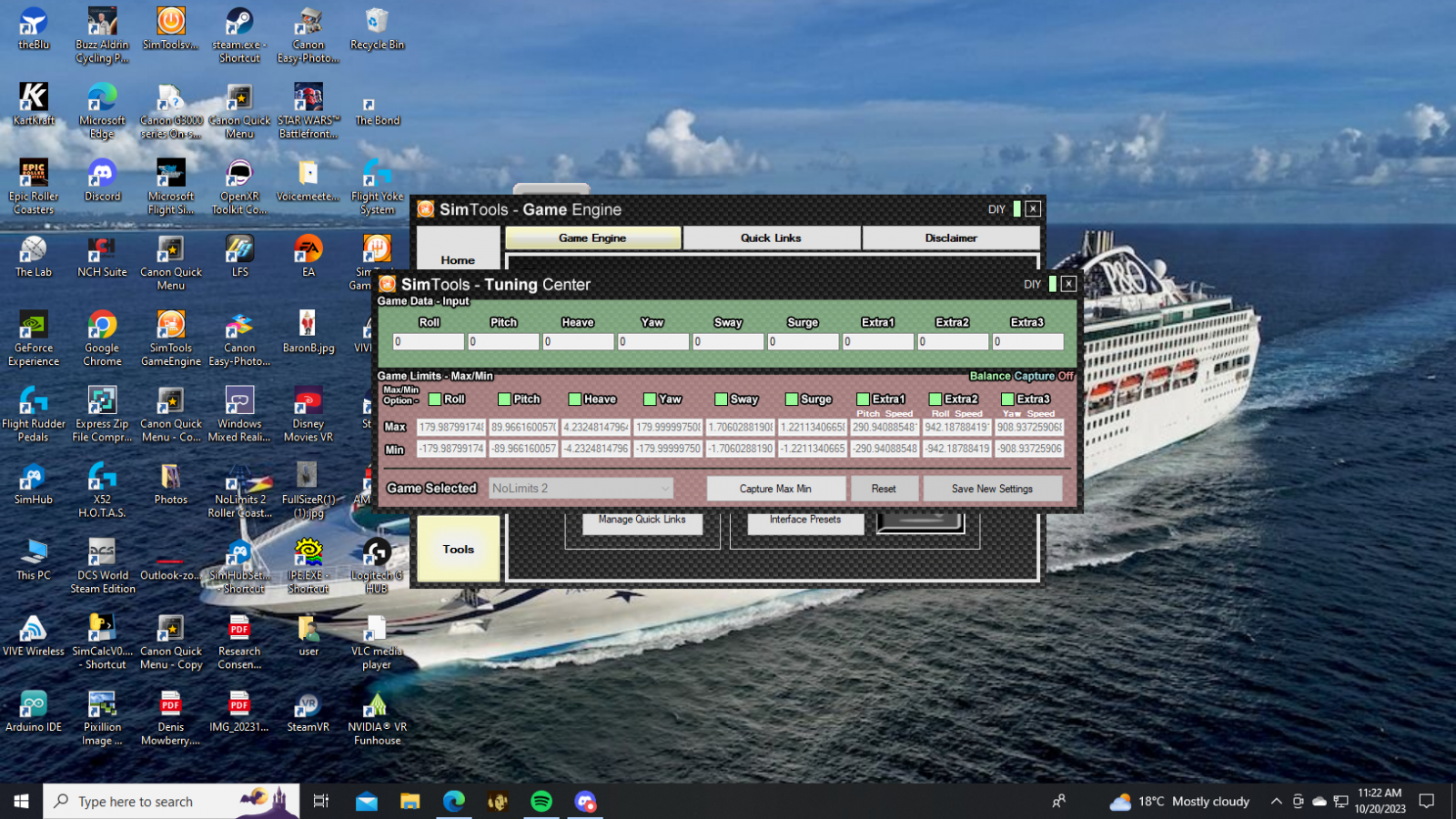Open the SimHub desktop icon
The width and height of the screenshot is (1456, 819).
tap(34, 483)
